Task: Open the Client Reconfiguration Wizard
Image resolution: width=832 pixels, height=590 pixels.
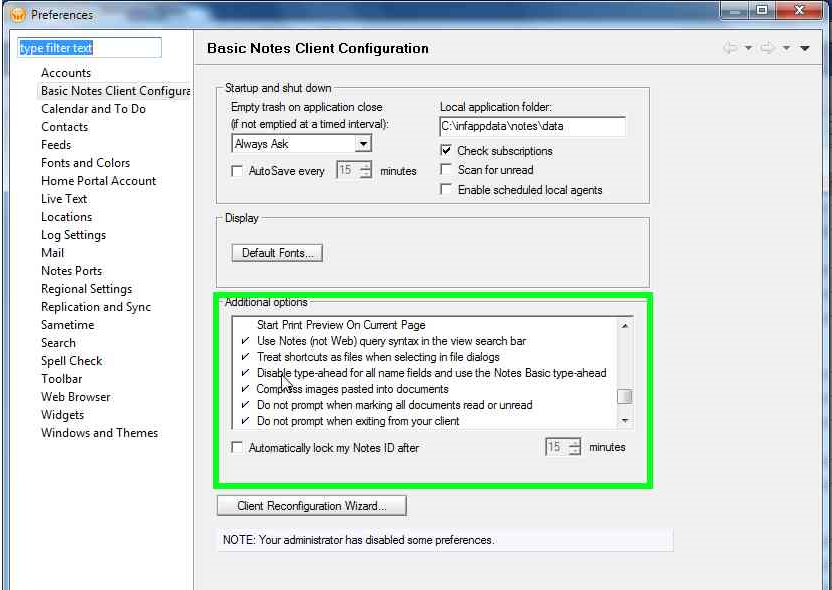Action: pyautogui.click(x=312, y=506)
